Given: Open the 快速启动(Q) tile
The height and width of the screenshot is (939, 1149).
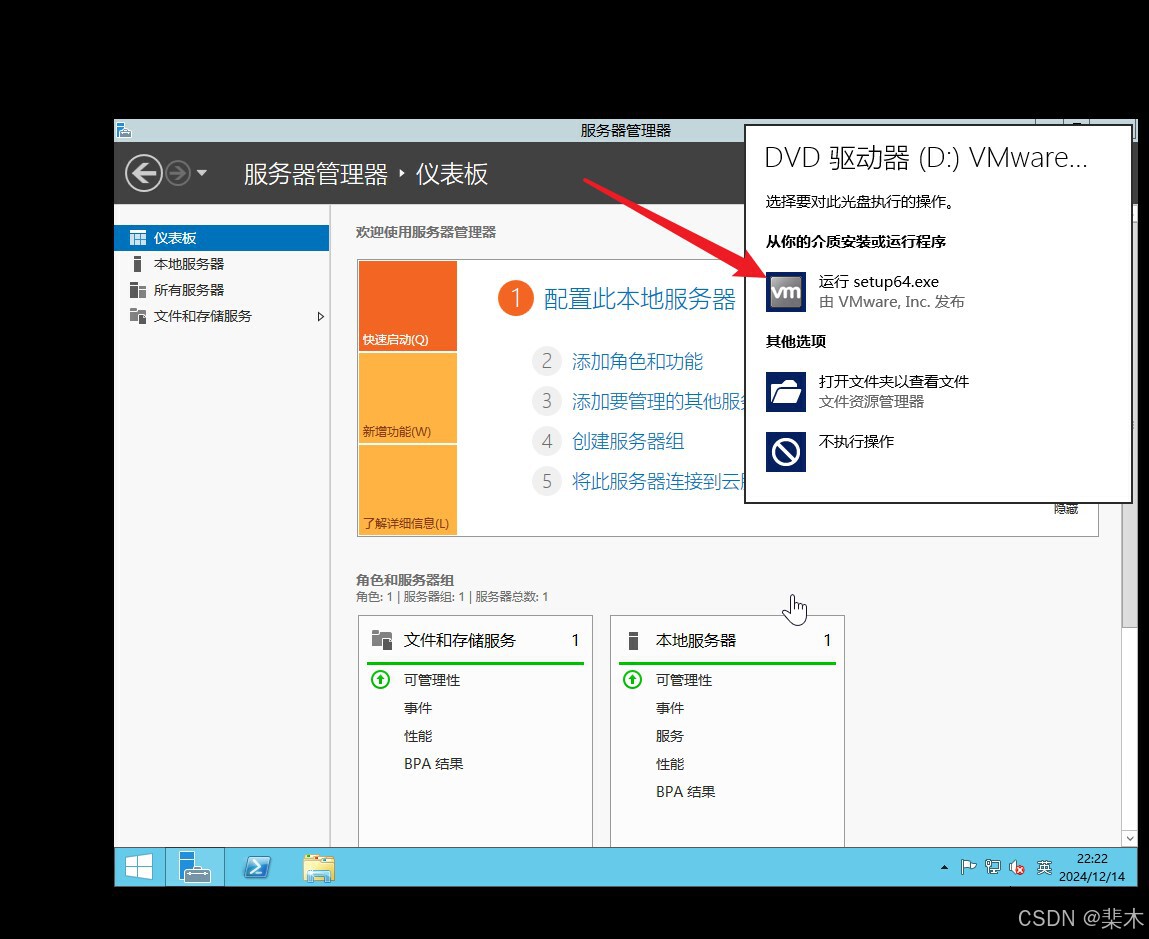Looking at the screenshot, I should coord(407,306).
